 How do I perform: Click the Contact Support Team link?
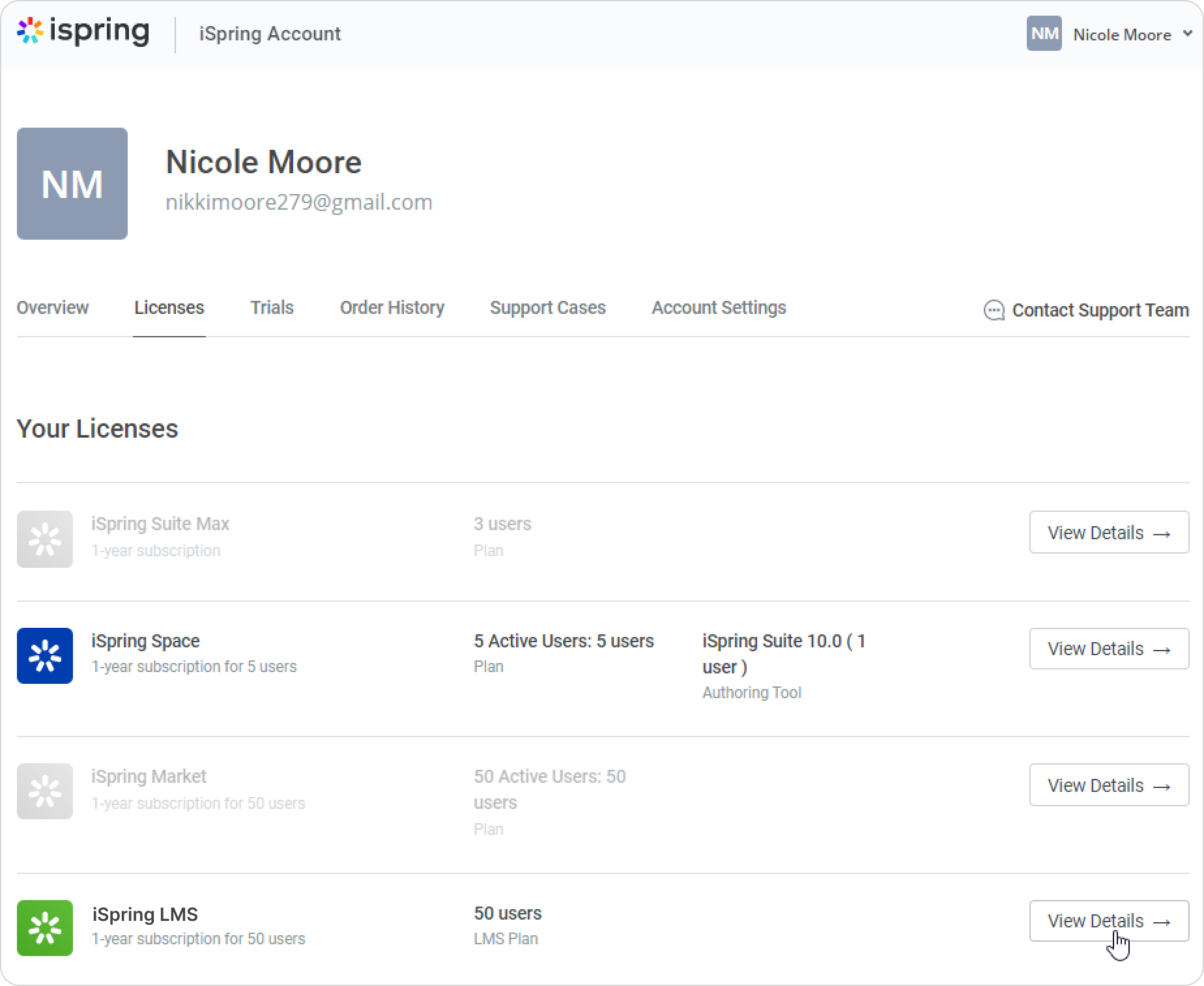(x=1100, y=311)
